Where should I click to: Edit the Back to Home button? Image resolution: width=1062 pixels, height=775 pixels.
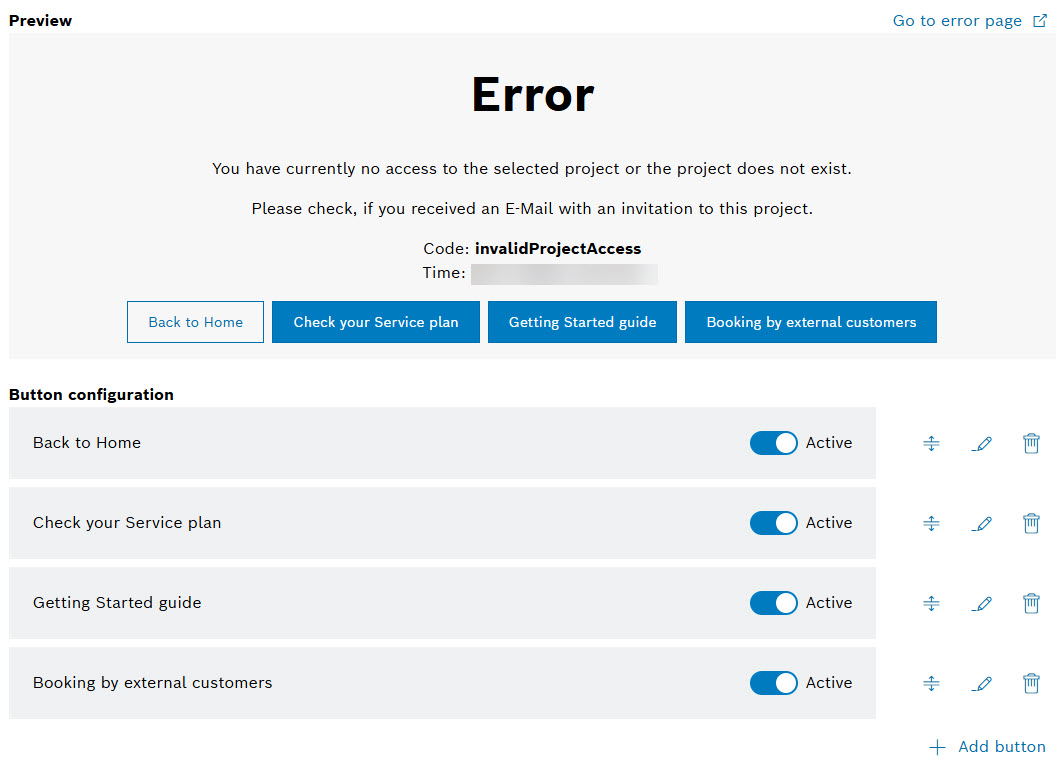coord(982,443)
